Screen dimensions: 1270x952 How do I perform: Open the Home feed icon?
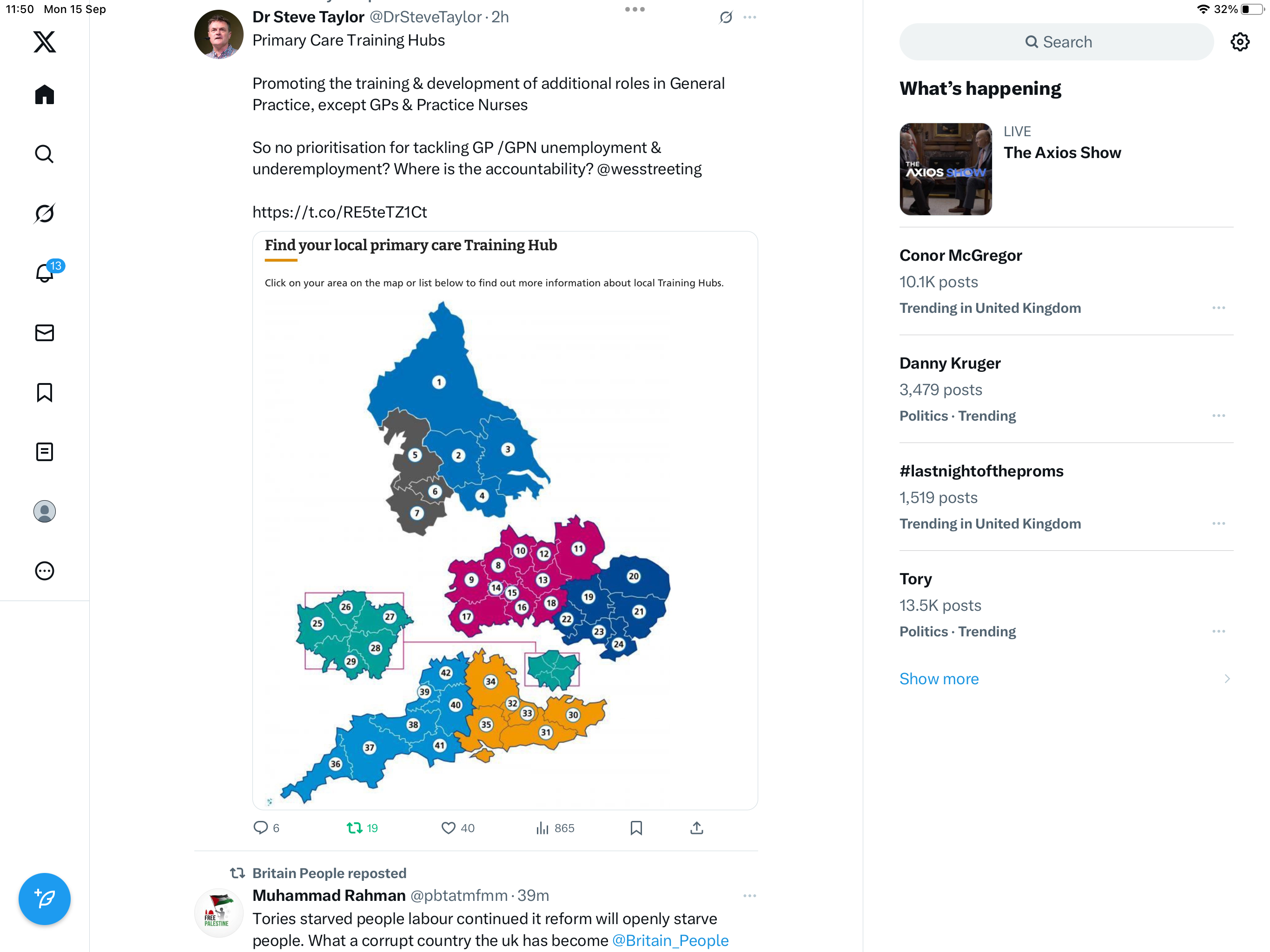pyautogui.click(x=44, y=95)
